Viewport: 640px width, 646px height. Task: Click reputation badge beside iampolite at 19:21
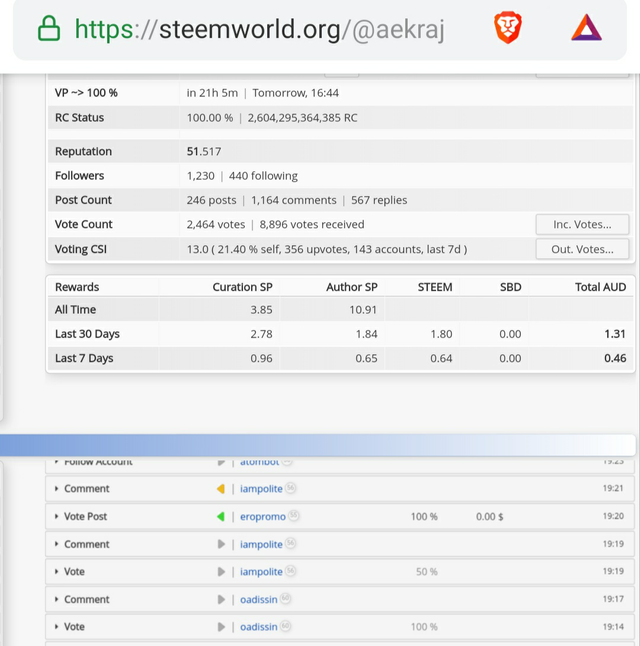(x=291, y=488)
